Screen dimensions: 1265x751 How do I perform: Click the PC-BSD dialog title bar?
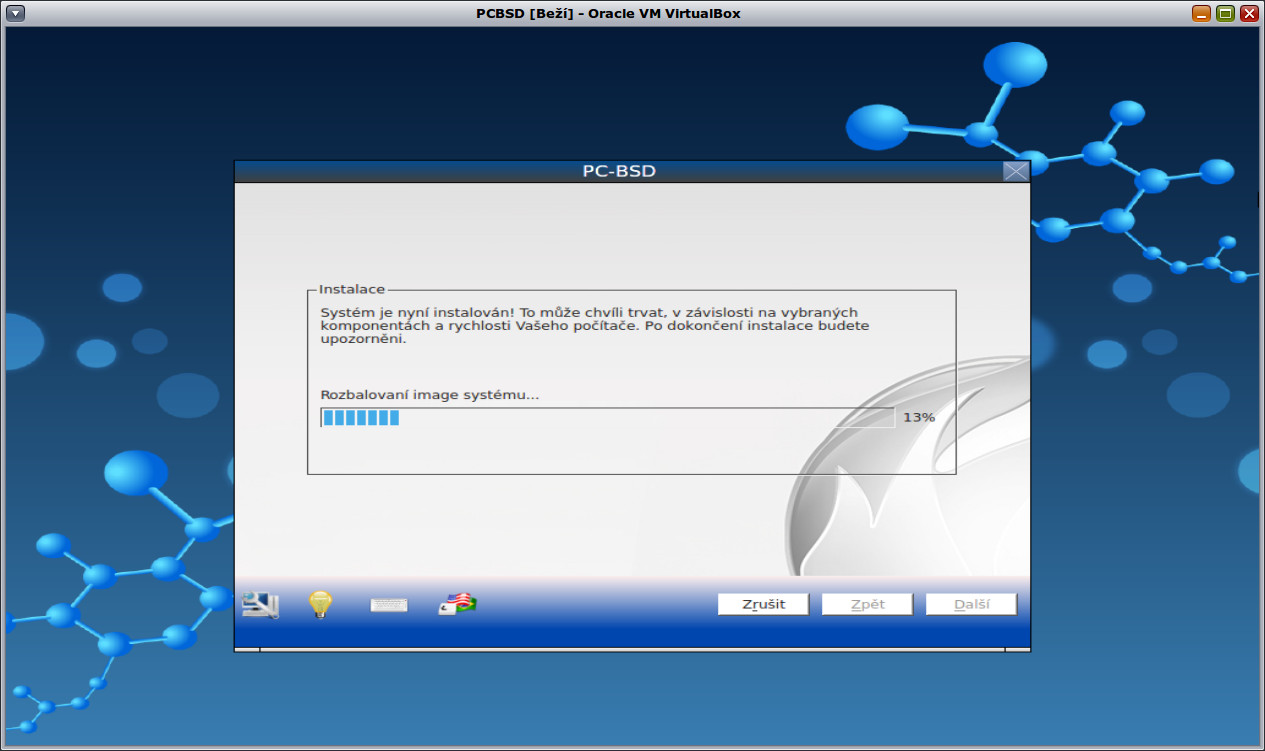tap(620, 170)
